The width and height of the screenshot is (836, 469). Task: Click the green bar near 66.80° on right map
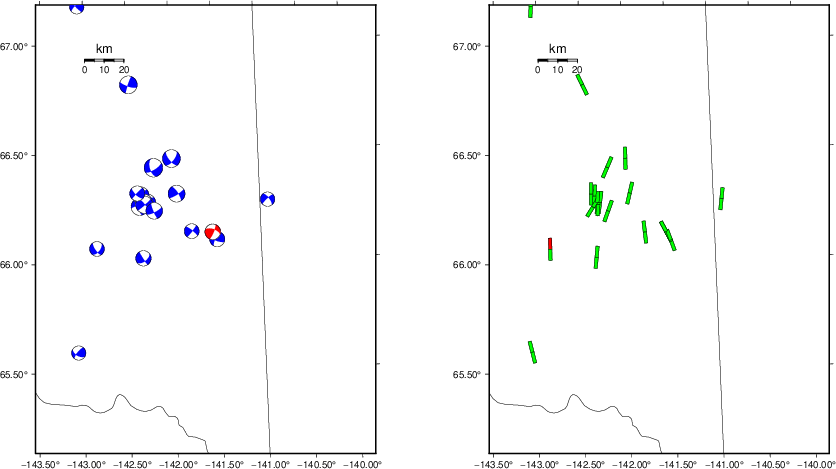coord(582,85)
